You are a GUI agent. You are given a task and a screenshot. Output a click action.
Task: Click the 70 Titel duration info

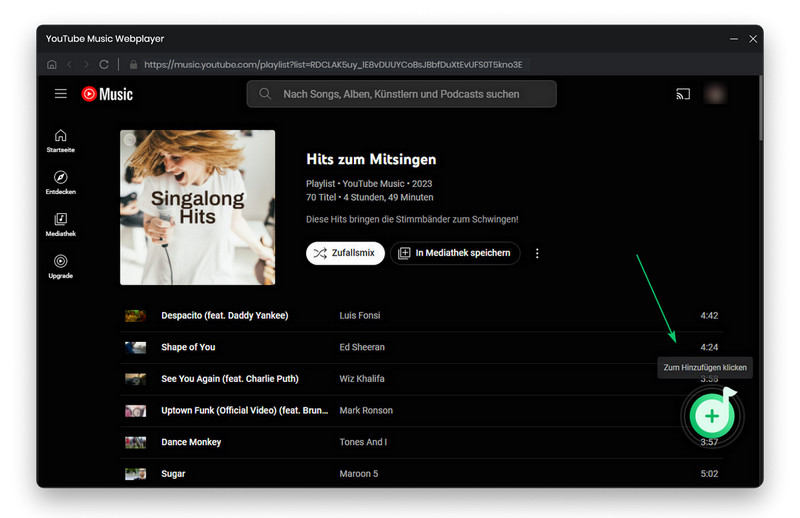pyautogui.click(x=370, y=198)
